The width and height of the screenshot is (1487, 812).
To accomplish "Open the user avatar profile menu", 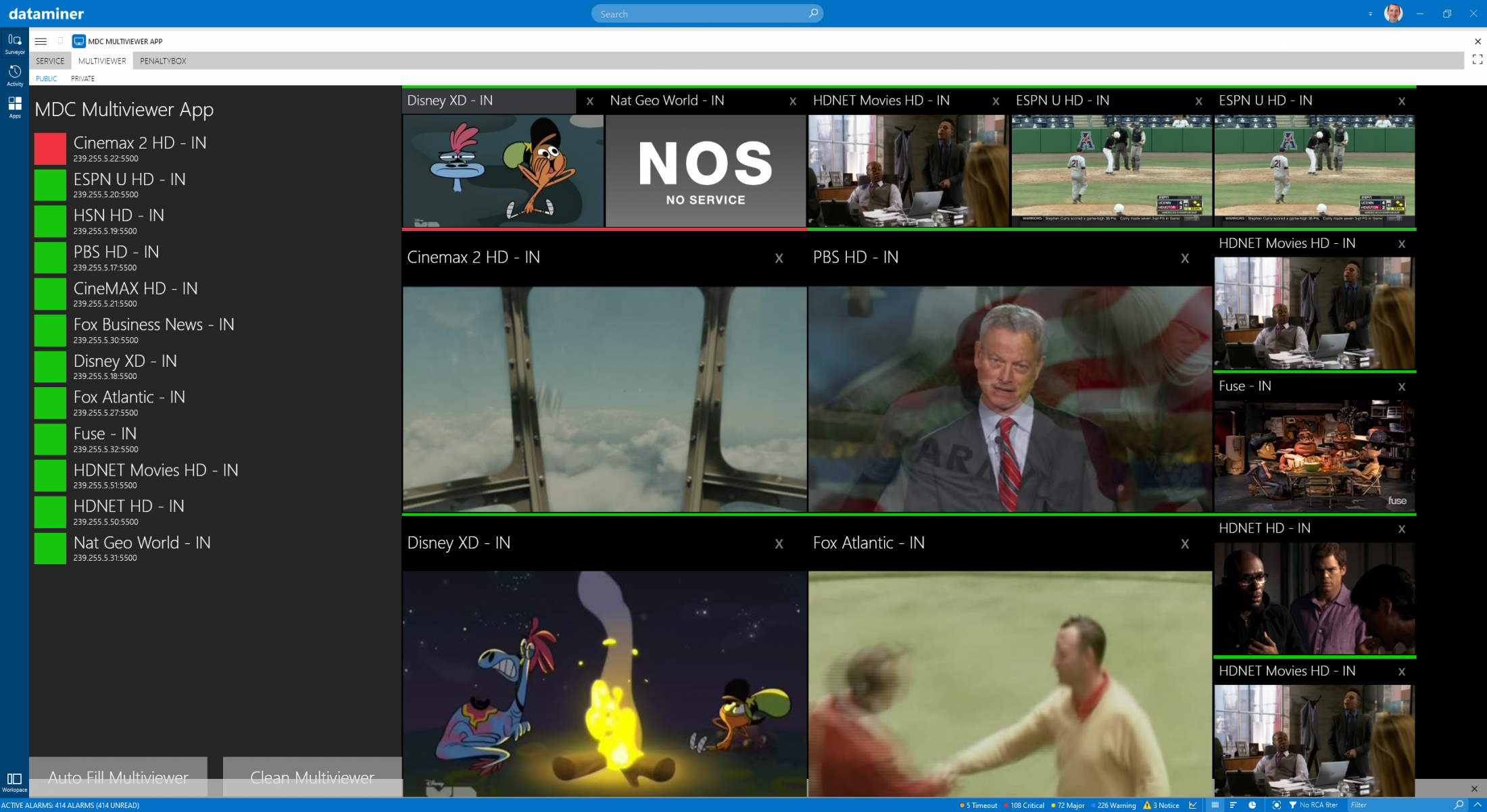I will [1393, 14].
